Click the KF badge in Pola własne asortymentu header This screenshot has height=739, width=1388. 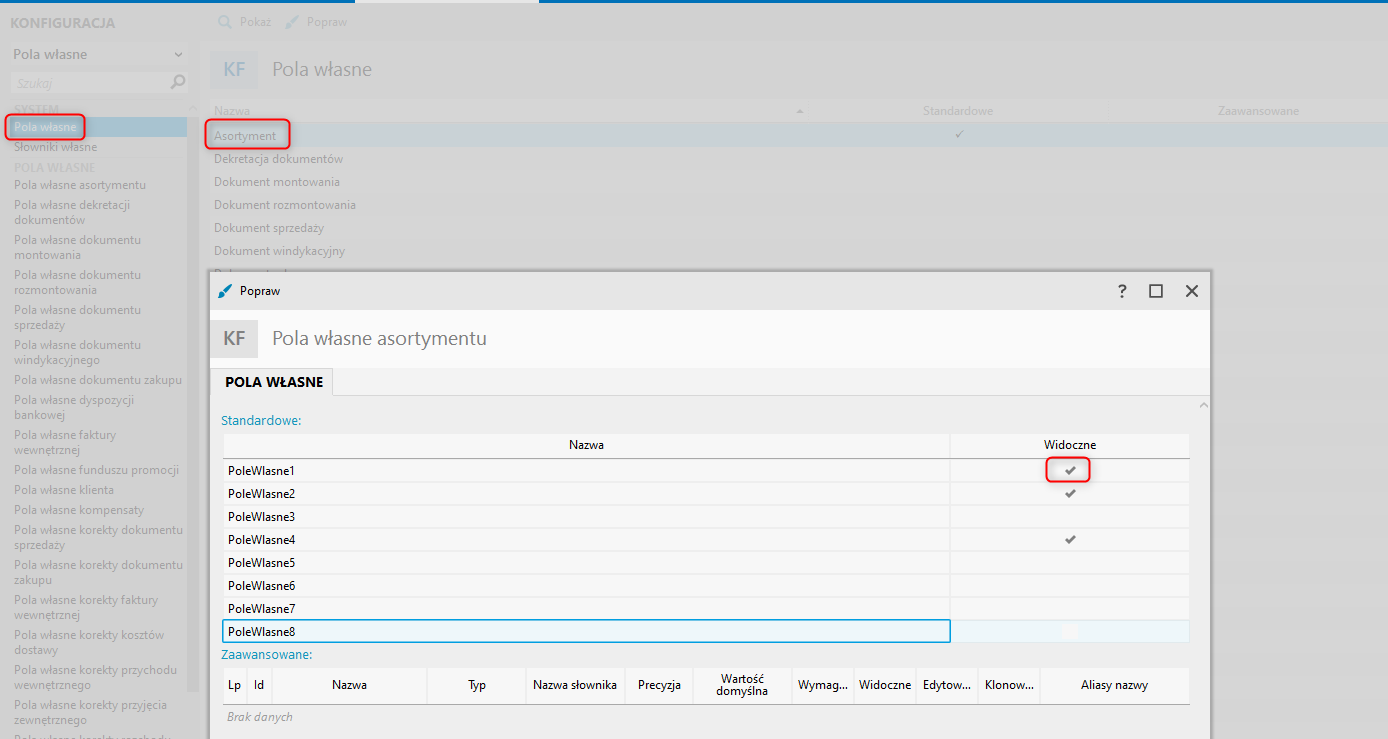point(234,339)
